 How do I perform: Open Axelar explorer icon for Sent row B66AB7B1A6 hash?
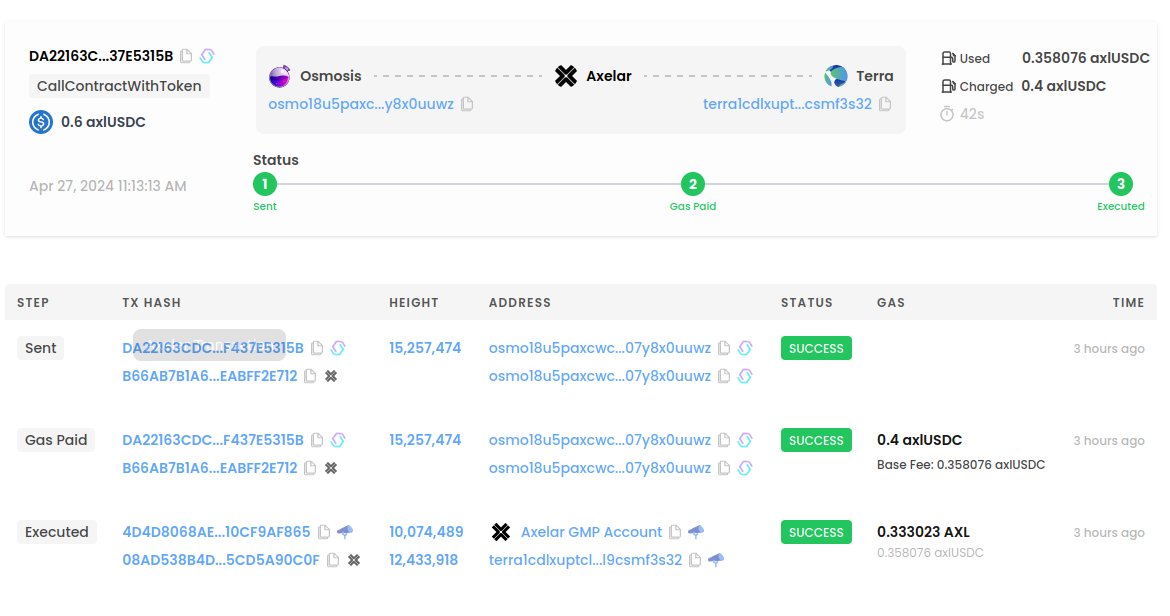331,376
